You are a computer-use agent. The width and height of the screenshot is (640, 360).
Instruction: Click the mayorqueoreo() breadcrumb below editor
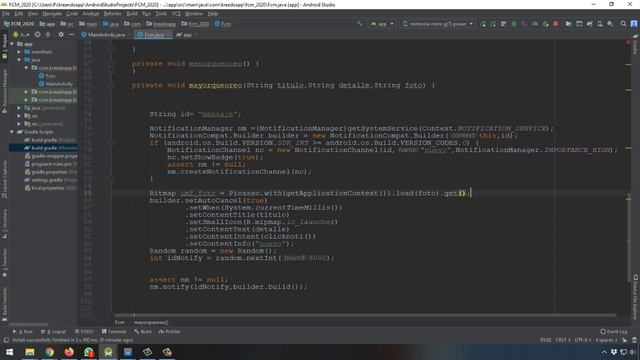click(x=151, y=322)
